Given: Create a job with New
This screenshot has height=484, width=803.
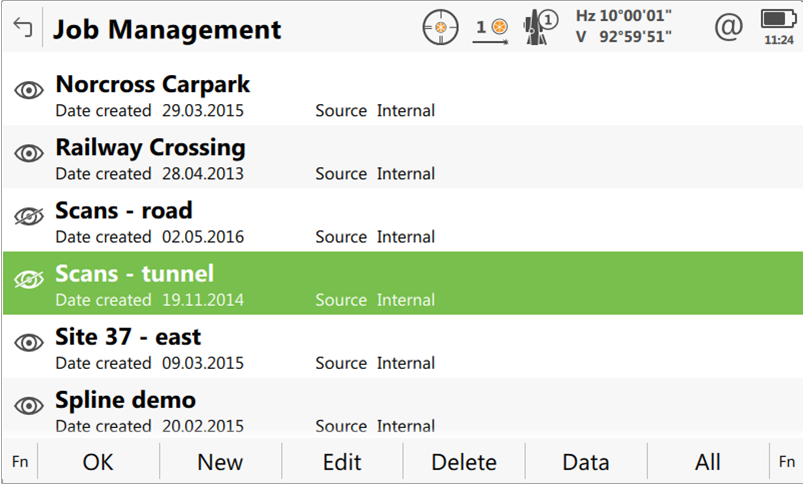Looking at the screenshot, I should pyautogui.click(x=220, y=462).
